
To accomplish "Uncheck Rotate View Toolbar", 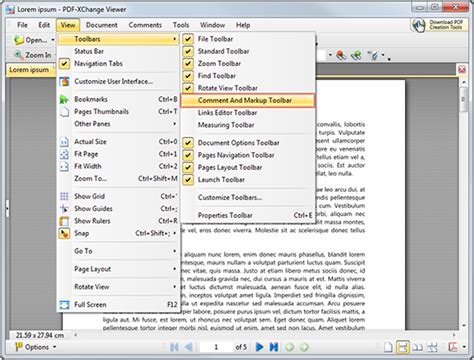I will (188, 88).
